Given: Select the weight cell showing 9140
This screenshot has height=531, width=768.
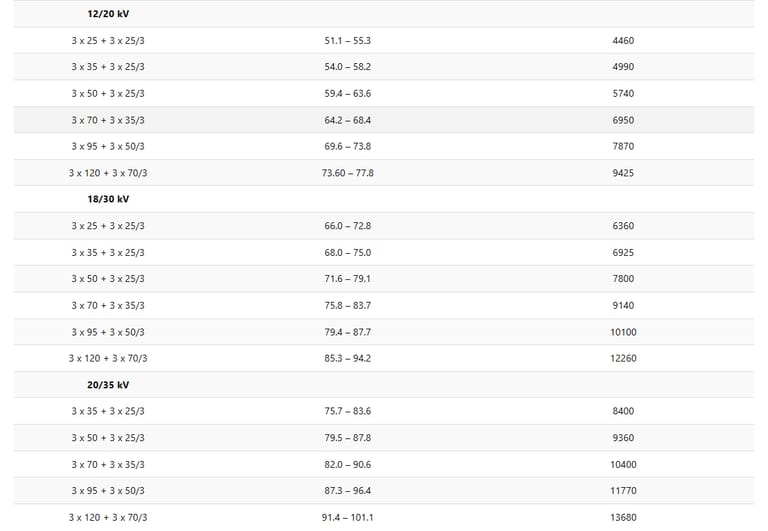Looking at the screenshot, I should (623, 305).
